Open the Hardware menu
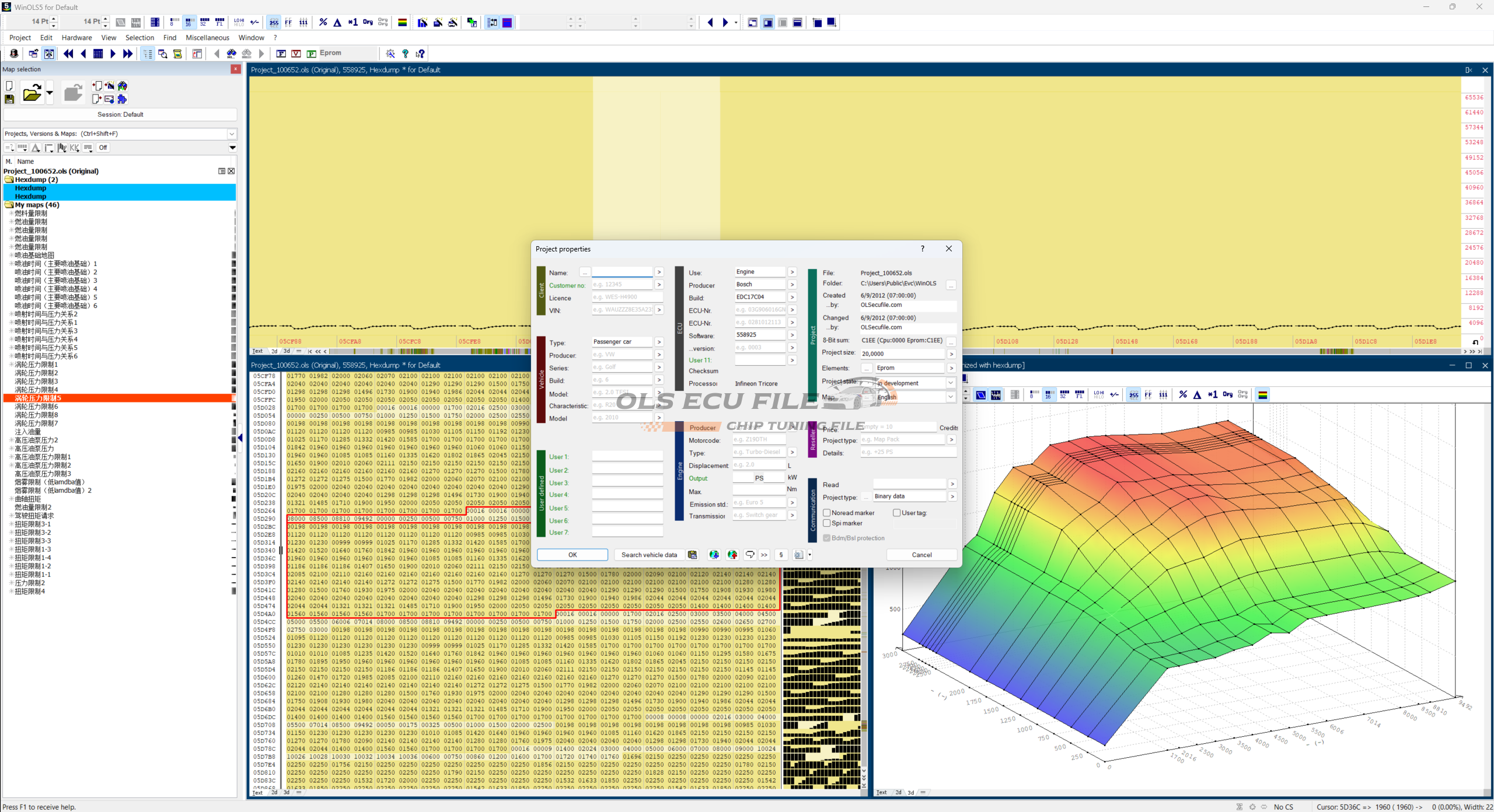Viewport: 1494px width, 812px height. [76, 38]
